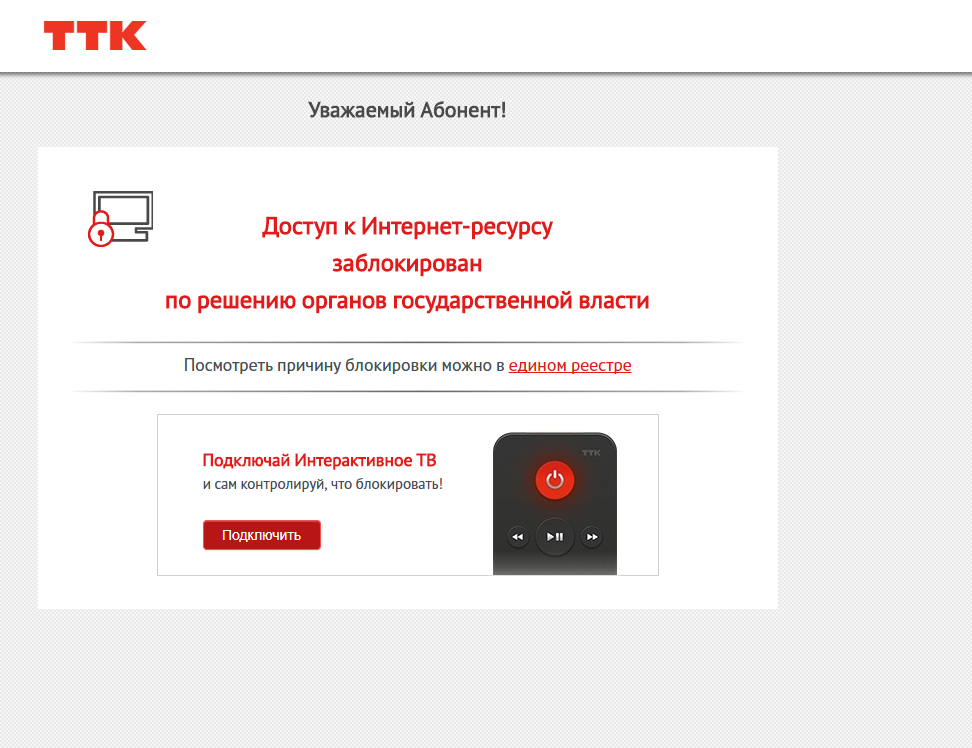Click small TTK logo on remote
This screenshot has height=748, width=972.
click(x=591, y=453)
